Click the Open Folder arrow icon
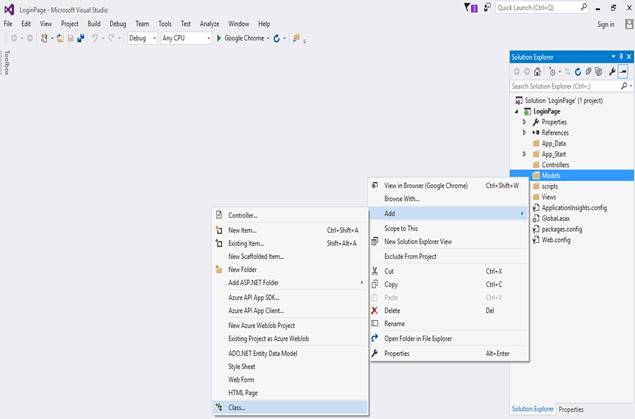The image size is (635, 419). coord(375,338)
